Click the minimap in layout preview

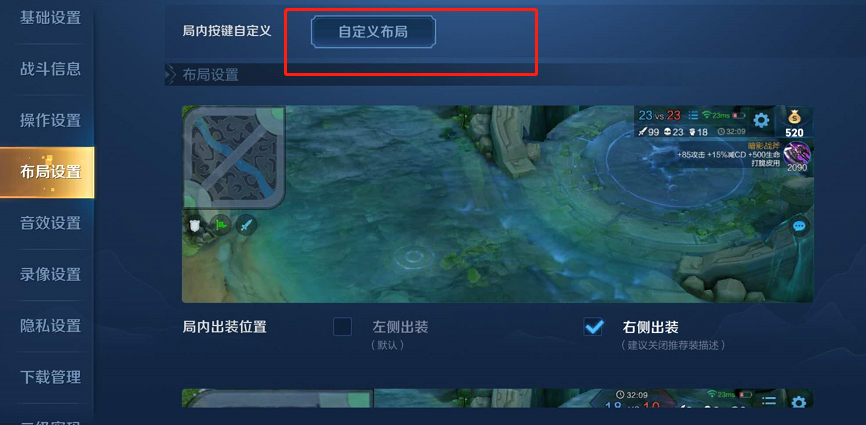pyautogui.click(x=234, y=158)
